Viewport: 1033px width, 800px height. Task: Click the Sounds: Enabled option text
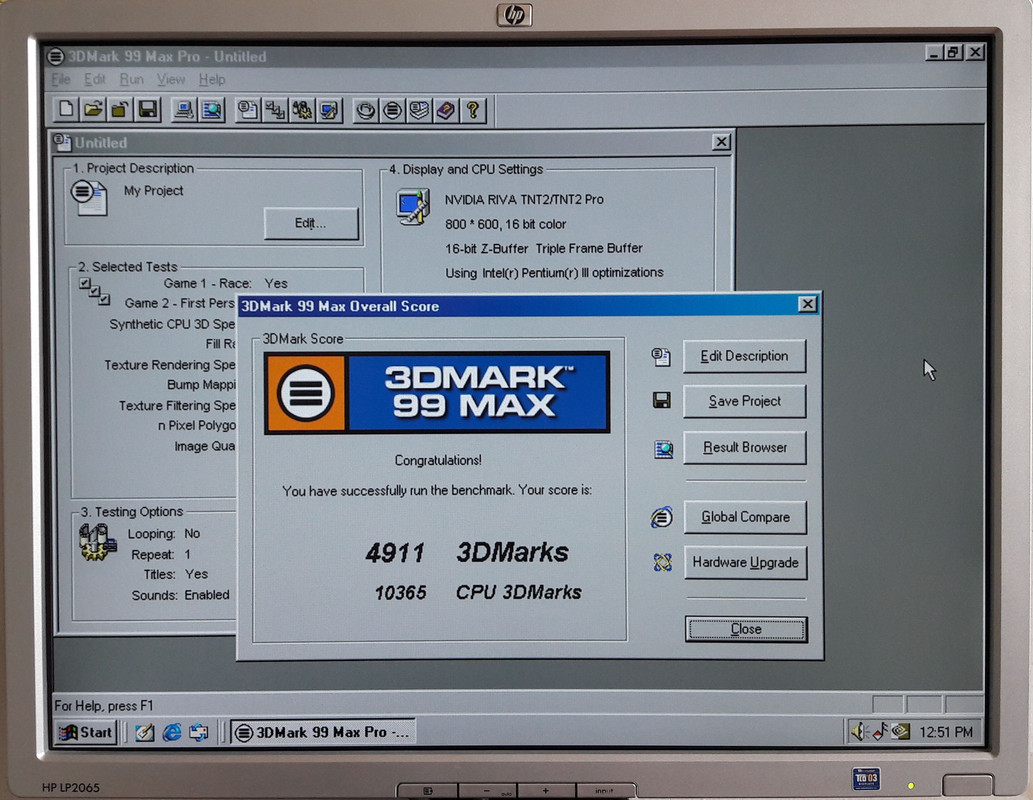coord(181,595)
